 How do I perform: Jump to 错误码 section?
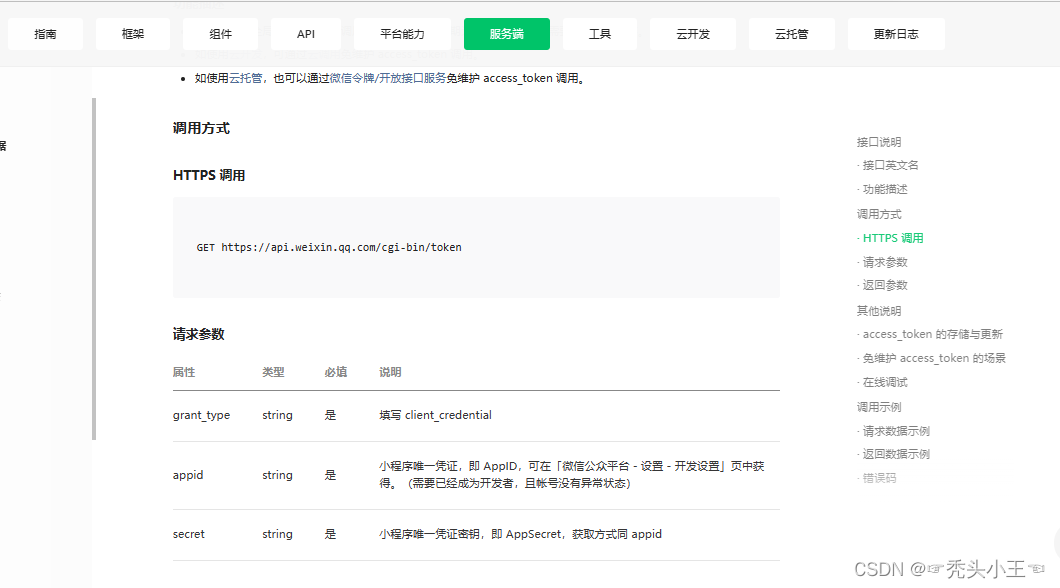879,478
